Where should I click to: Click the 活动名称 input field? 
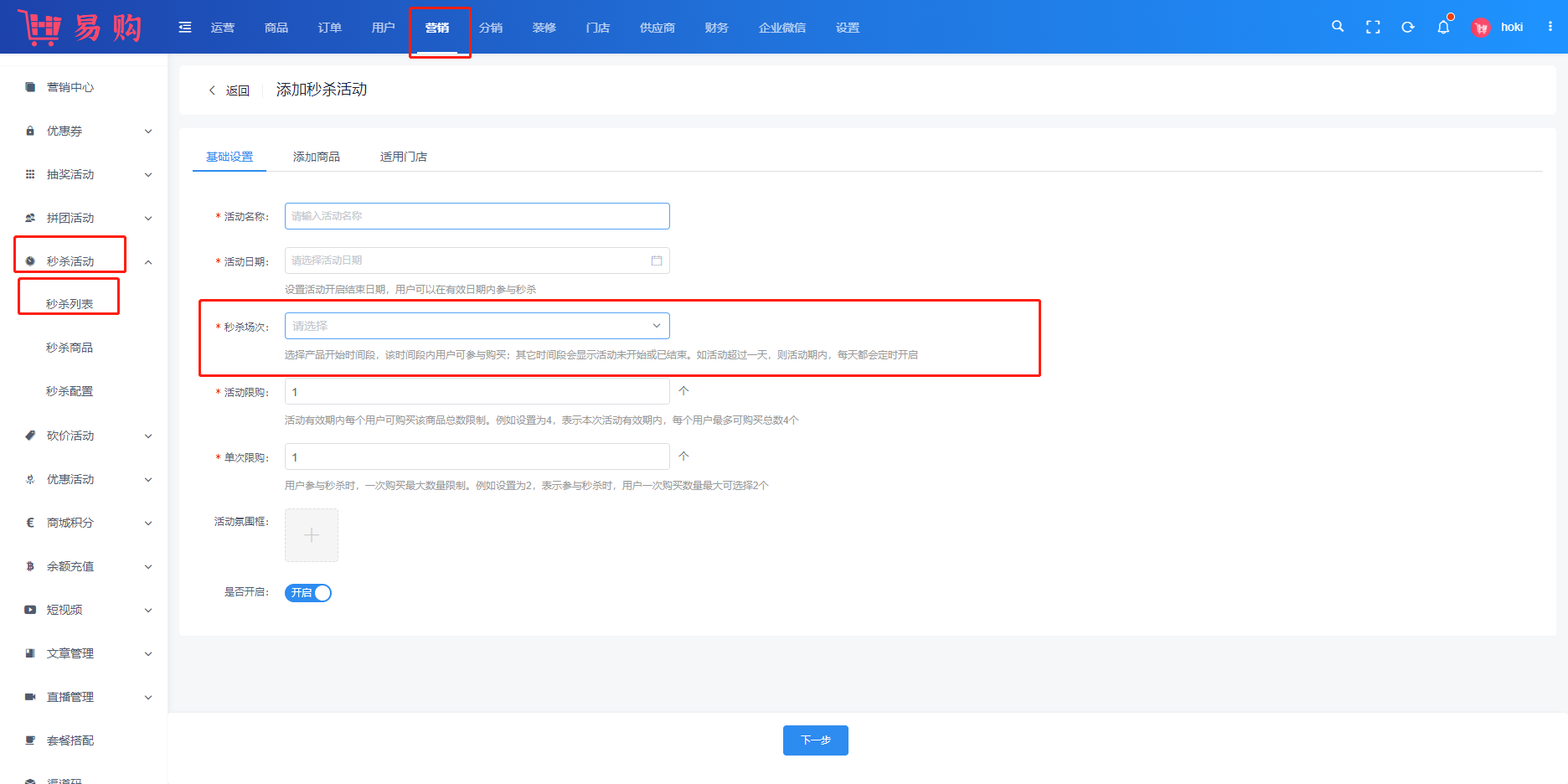[477, 216]
